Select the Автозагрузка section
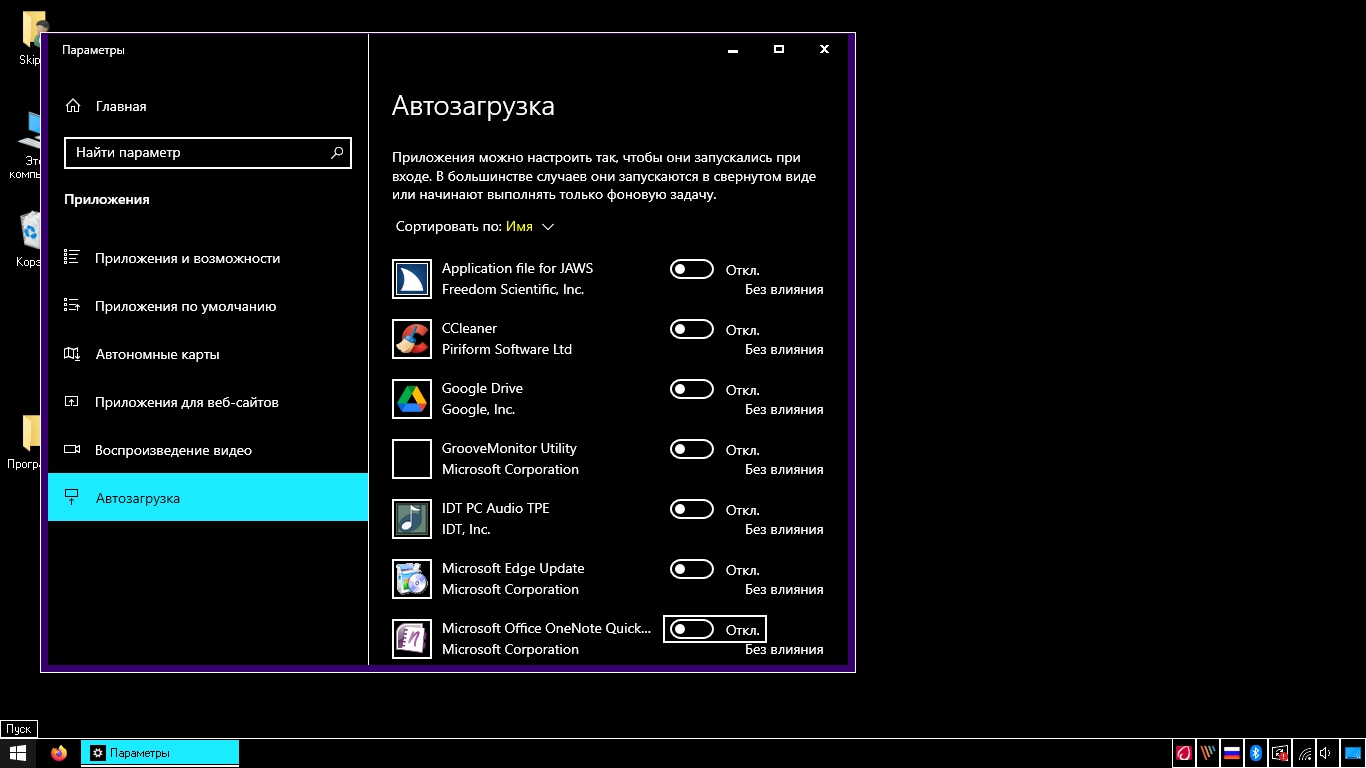The height and width of the screenshot is (768, 1366). (x=208, y=497)
